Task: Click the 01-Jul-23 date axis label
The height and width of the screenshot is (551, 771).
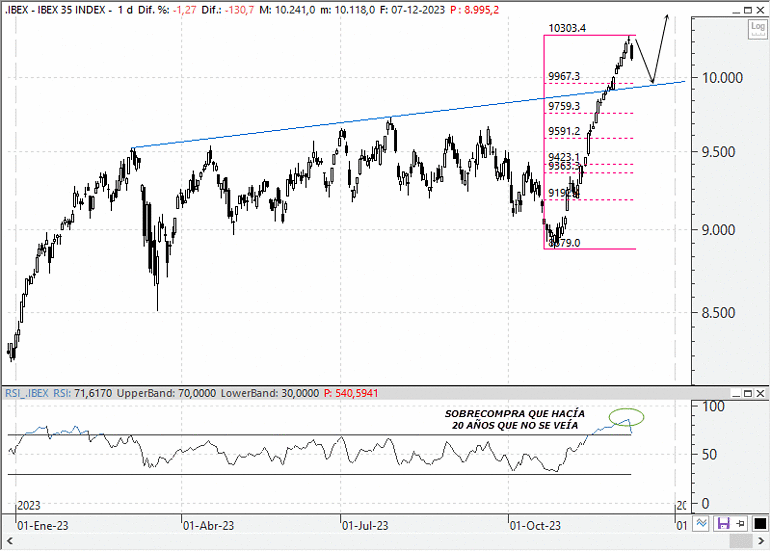Action: tap(365, 525)
